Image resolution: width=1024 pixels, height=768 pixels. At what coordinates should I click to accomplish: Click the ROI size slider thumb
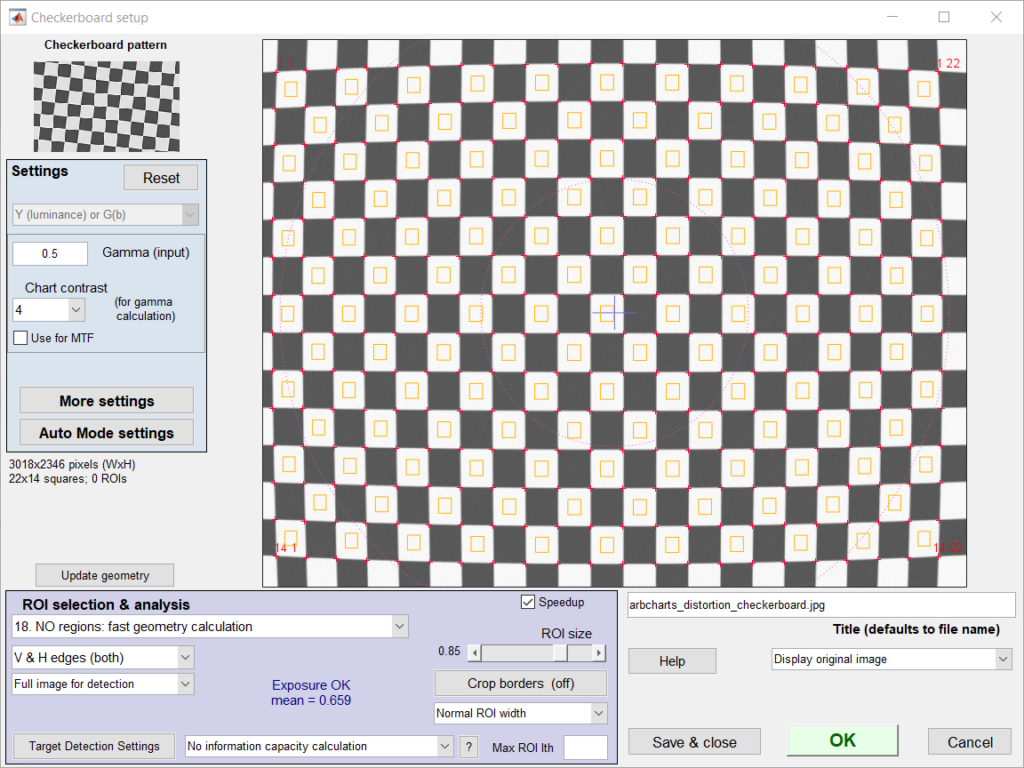pos(560,652)
